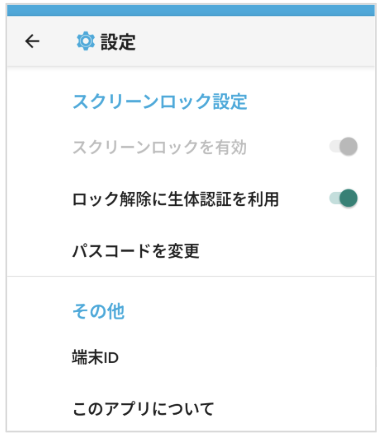The image size is (384, 438).
Task: Click the grey knob of screen lock switch
Action: [349, 147]
